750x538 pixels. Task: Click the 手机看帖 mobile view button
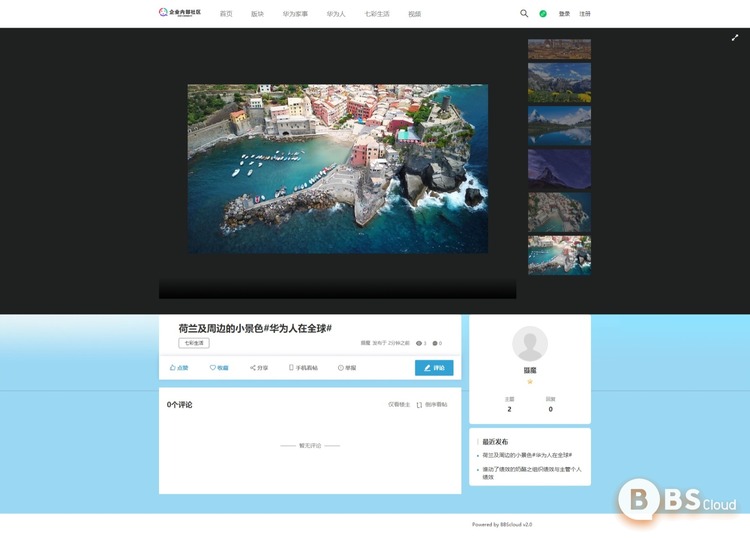point(303,368)
